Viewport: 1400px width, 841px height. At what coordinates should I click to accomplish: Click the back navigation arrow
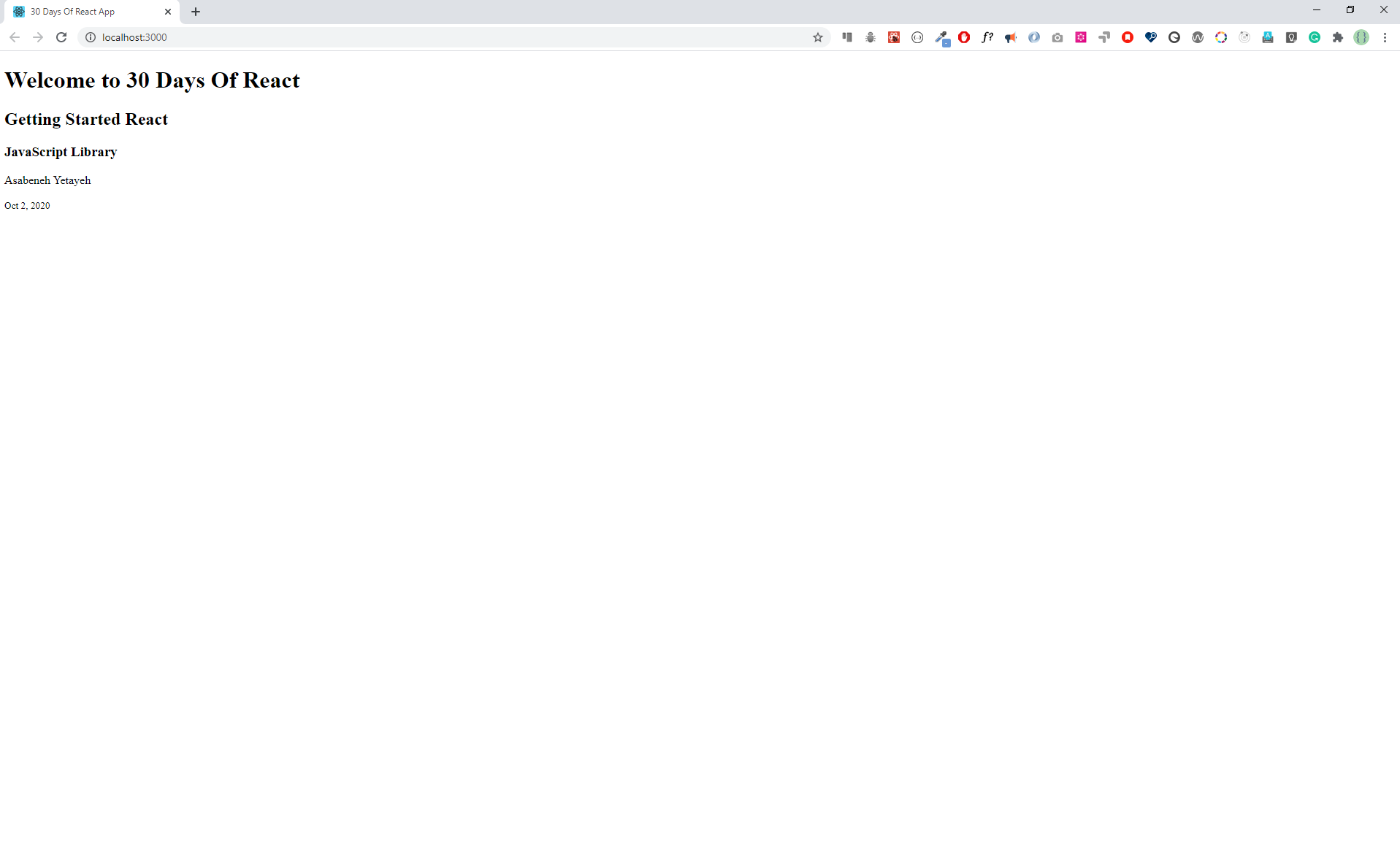(x=14, y=37)
